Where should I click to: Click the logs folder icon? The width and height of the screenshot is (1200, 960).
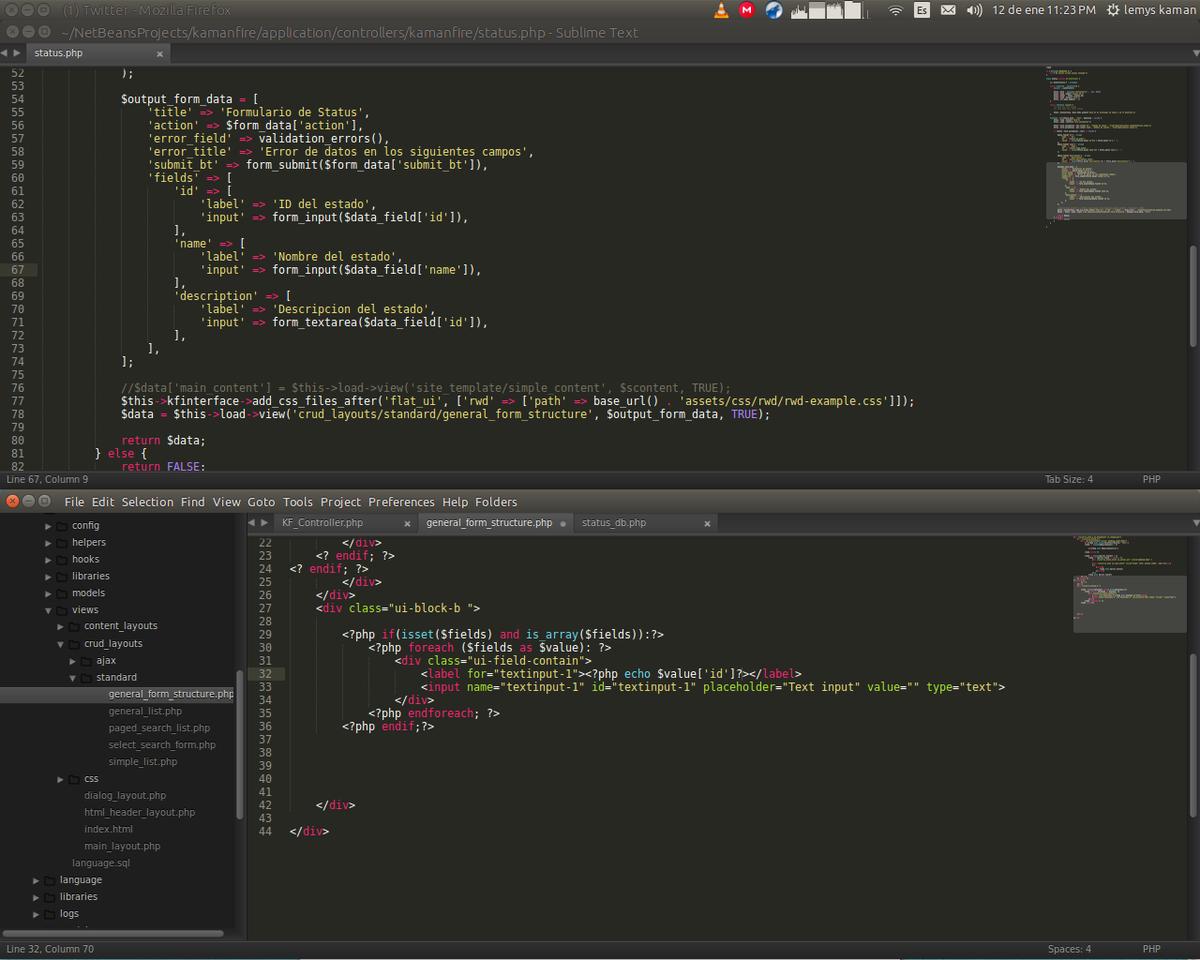50,914
